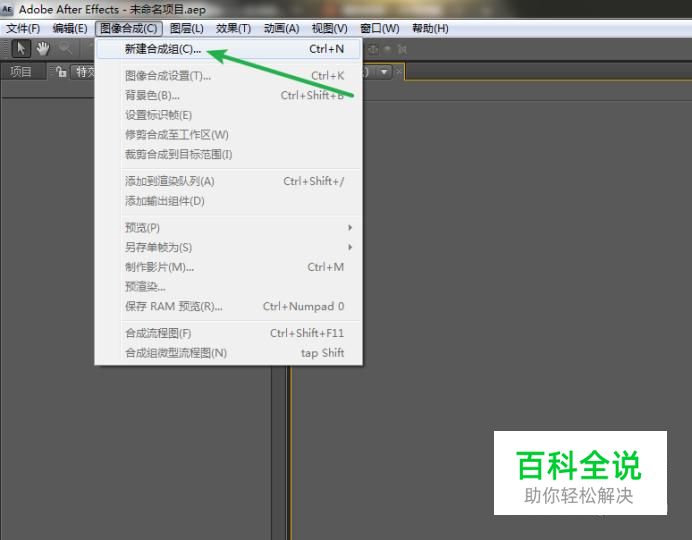Choose 裁剪合成到目标范围(I) entry
Screen dimensions: 692x540
pos(229,154)
